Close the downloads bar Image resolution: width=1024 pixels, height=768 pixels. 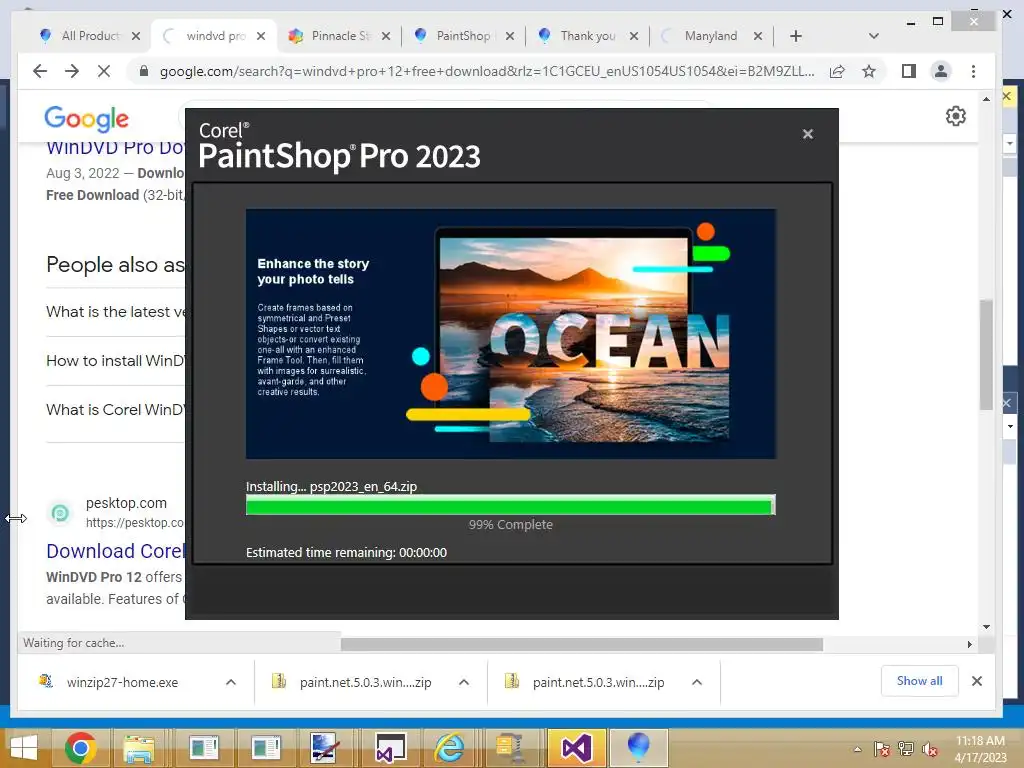977,681
